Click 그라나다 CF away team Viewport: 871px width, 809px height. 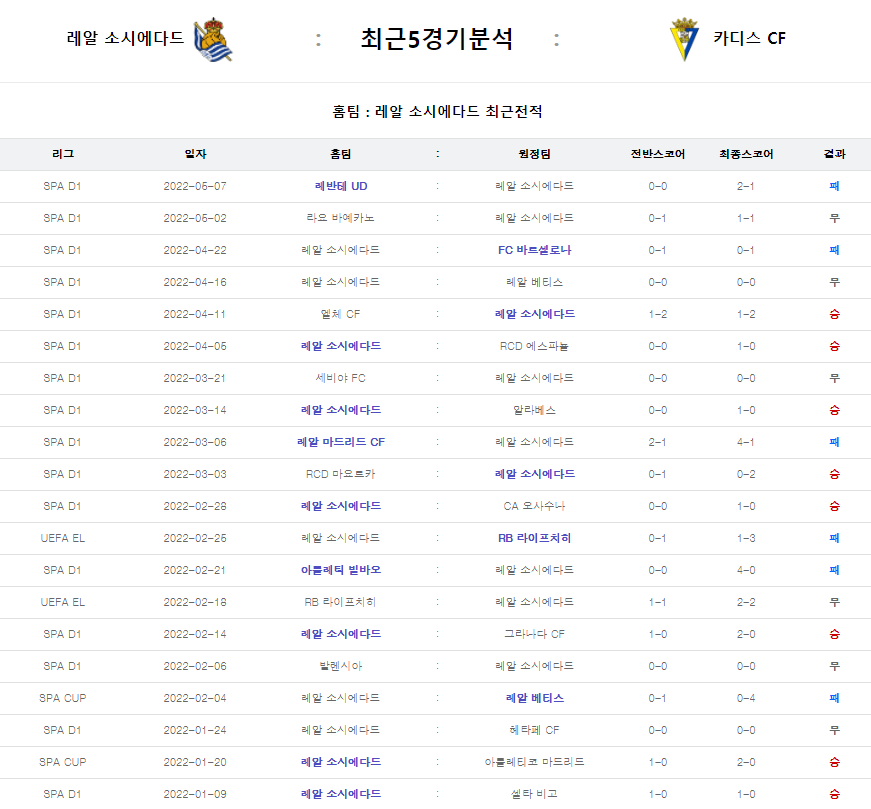[534, 634]
